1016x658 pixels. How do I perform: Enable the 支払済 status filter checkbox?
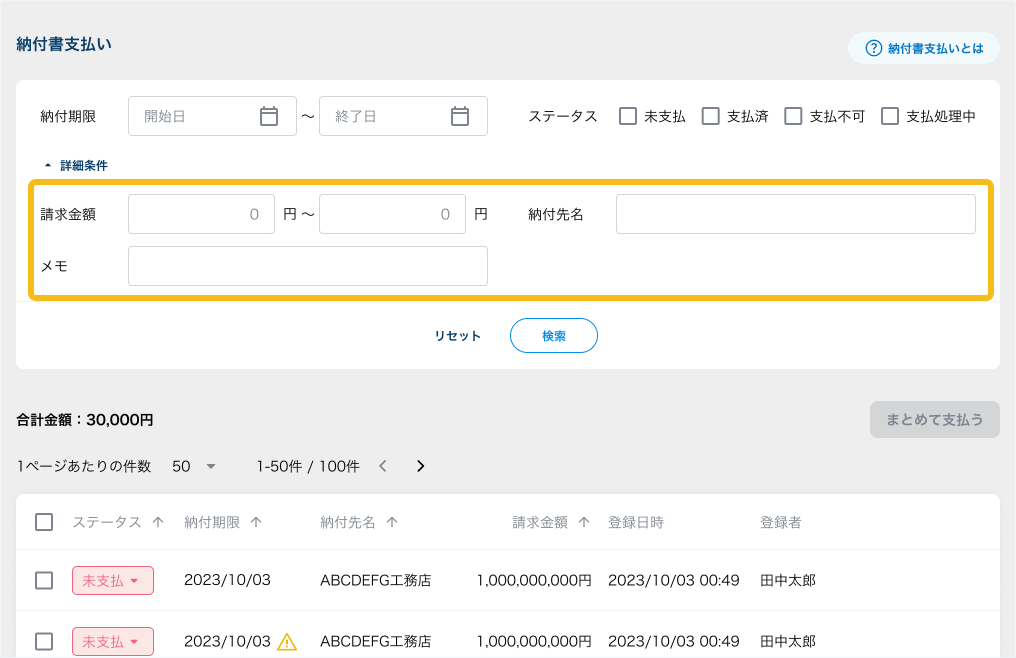[711, 116]
